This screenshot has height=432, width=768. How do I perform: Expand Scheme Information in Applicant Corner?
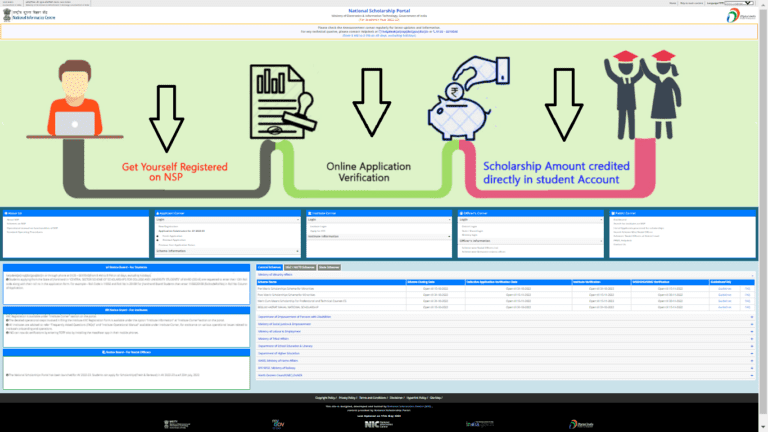click(x=228, y=251)
